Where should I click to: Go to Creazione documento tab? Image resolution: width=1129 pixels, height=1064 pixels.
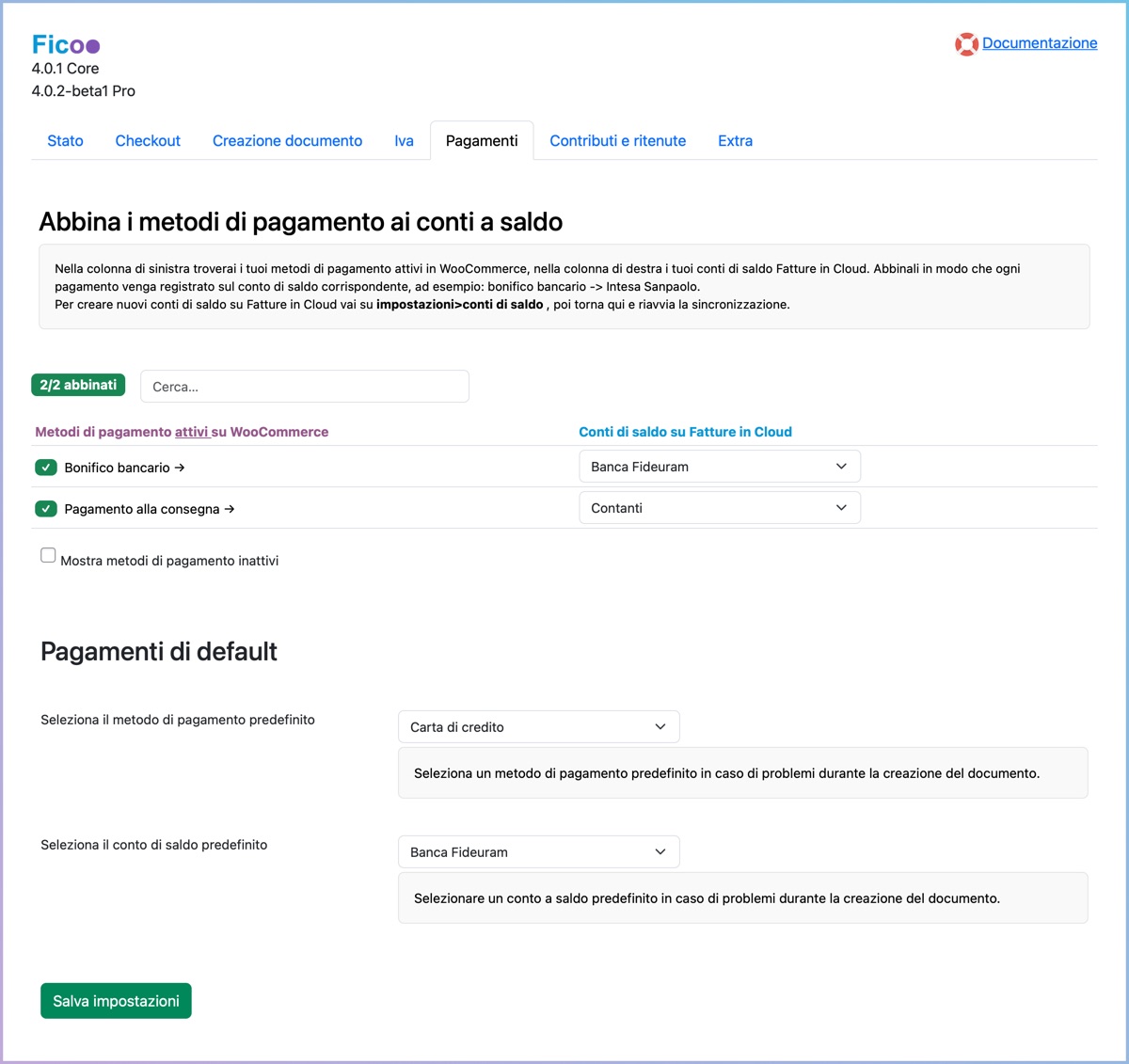click(x=287, y=141)
